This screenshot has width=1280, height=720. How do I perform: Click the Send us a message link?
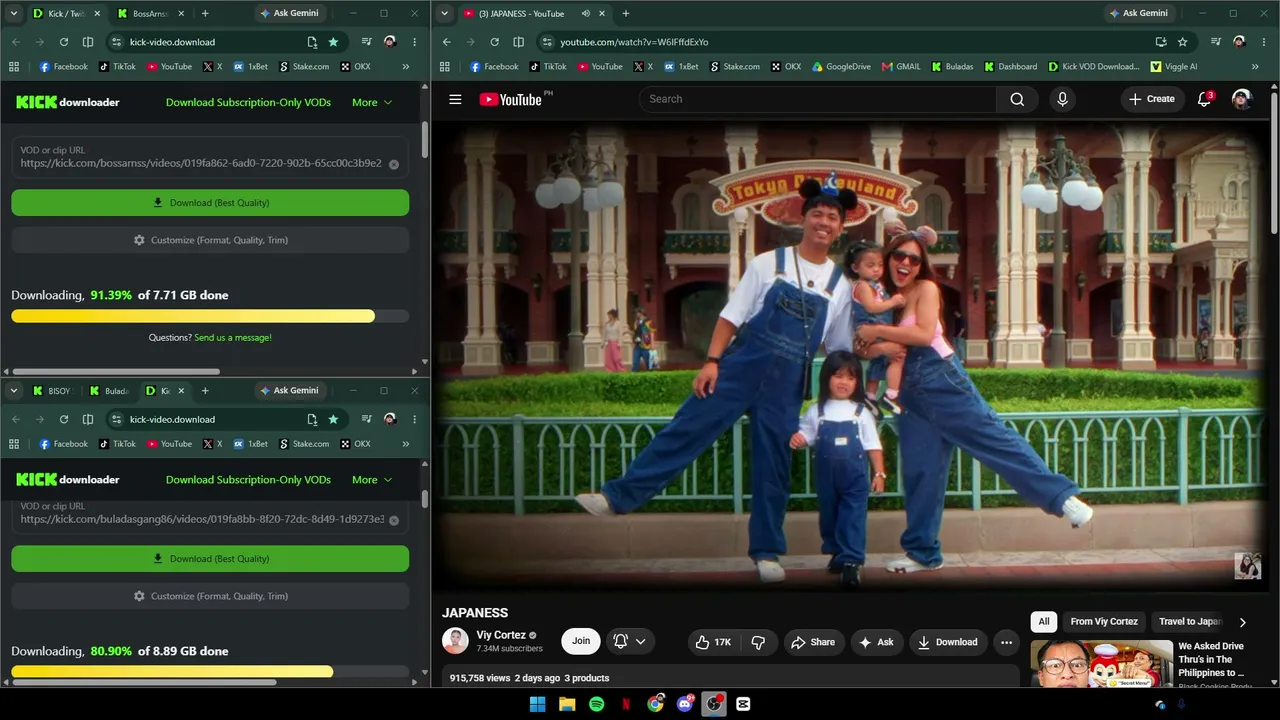233,338
